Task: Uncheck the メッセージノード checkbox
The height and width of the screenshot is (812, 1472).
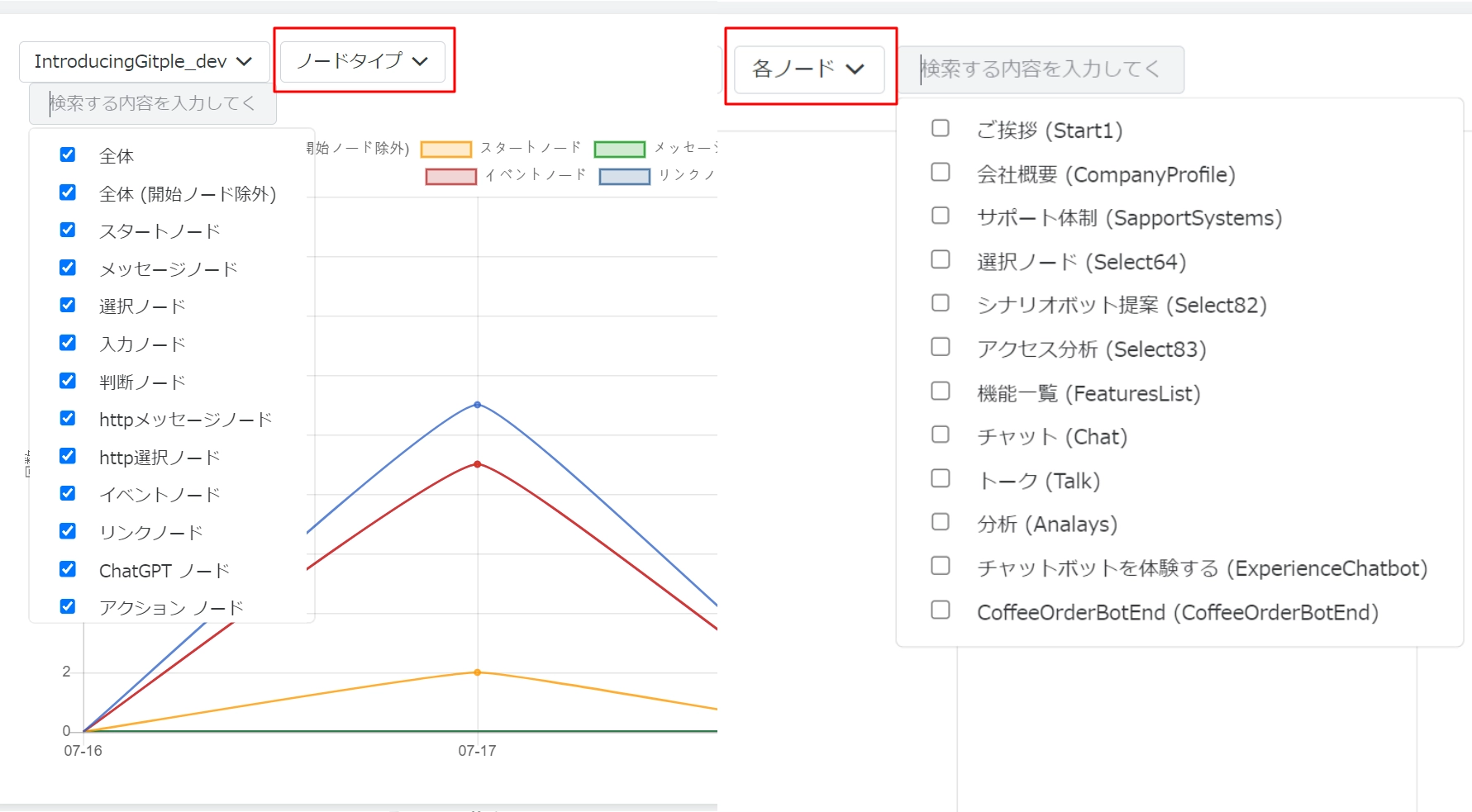Action: pos(68,268)
